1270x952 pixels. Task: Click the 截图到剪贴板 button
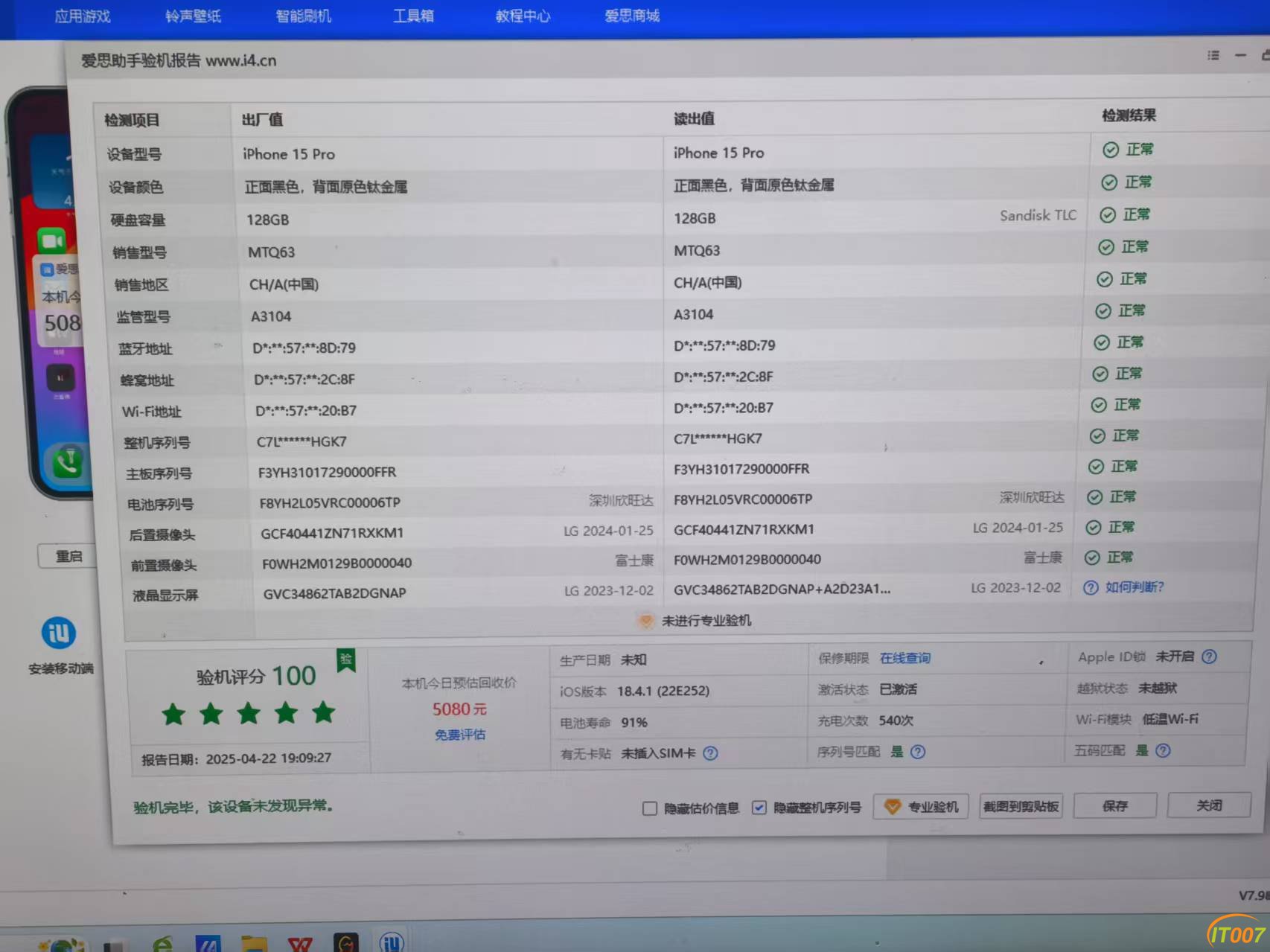1021,806
